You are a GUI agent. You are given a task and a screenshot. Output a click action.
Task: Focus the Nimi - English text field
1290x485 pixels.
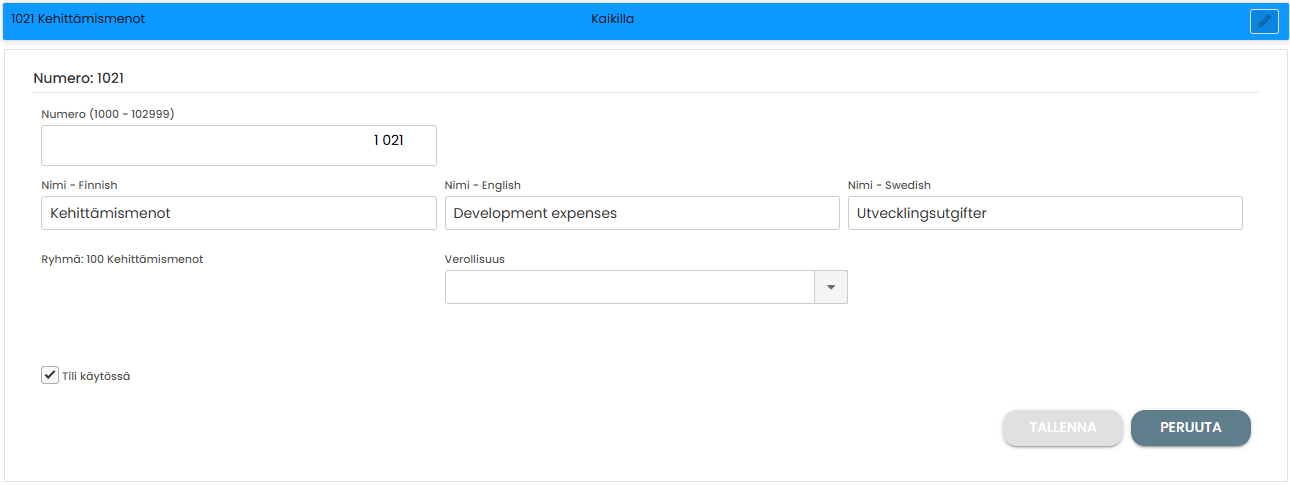click(641, 213)
